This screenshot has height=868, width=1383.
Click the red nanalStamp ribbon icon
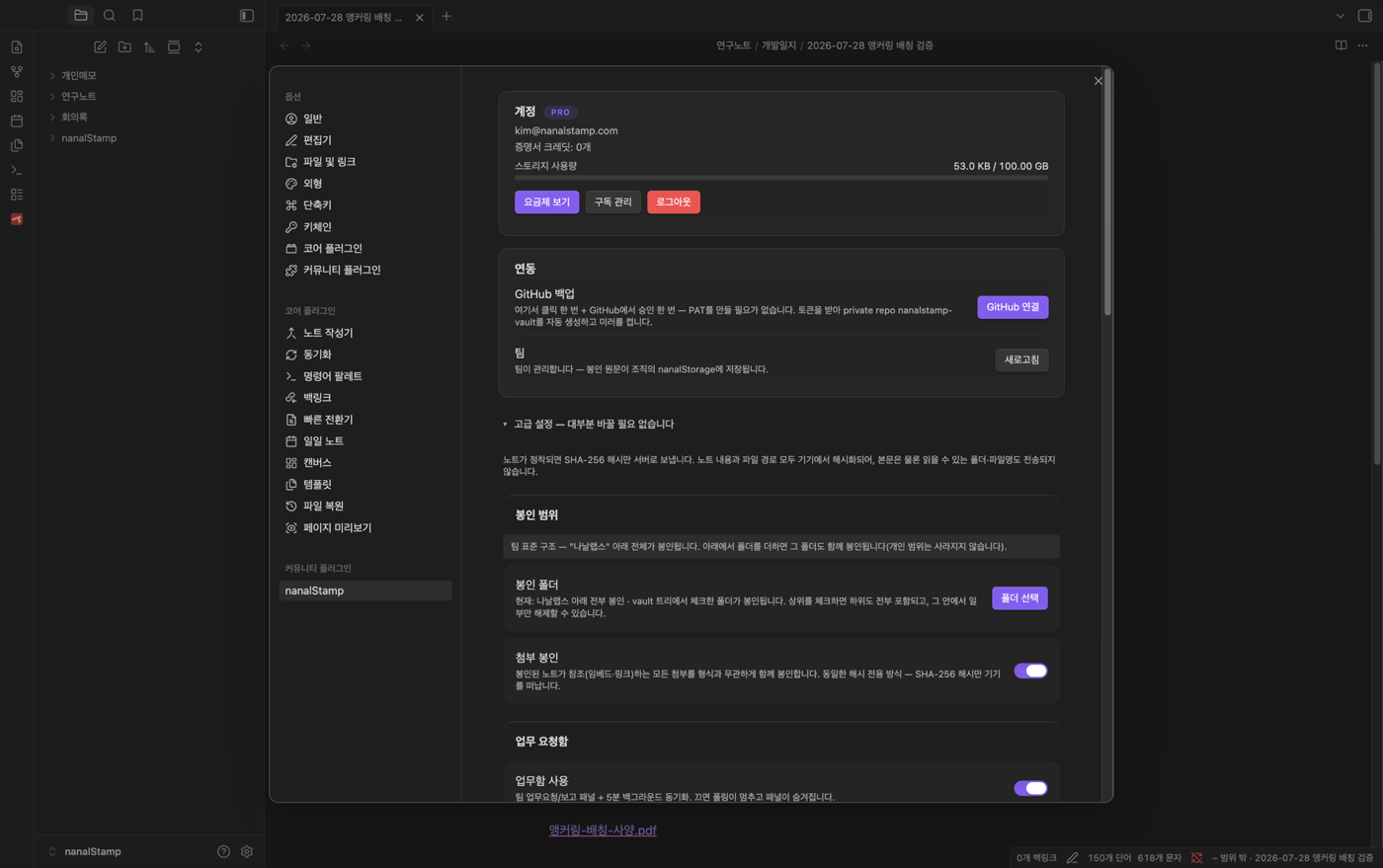tap(17, 219)
